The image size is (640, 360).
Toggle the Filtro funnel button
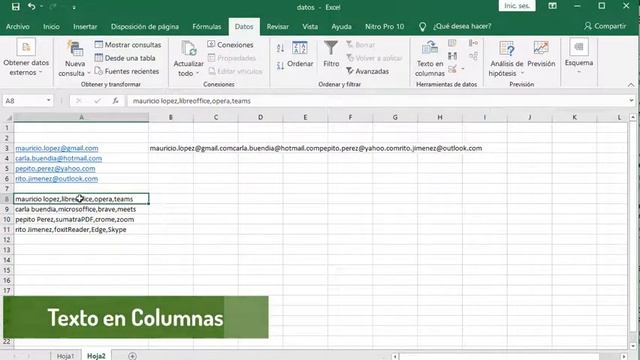click(331, 54)
